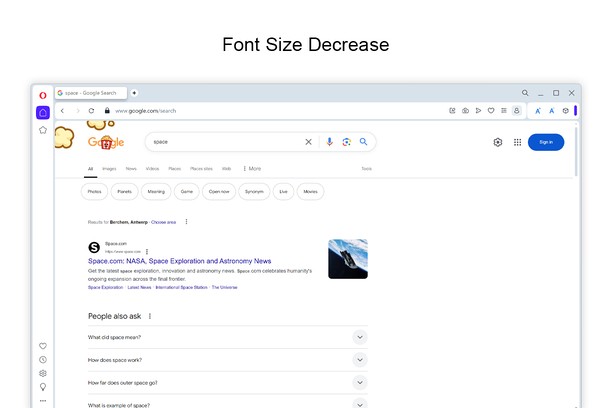Image resolution: width=612 pixels, height=408 pixels.
Task: Switch to the News tab
Action: [x=131, y=169]
